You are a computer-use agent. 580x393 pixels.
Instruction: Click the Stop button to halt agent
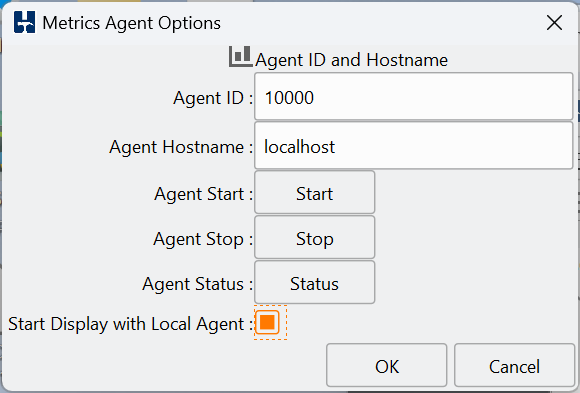[314, 238]
